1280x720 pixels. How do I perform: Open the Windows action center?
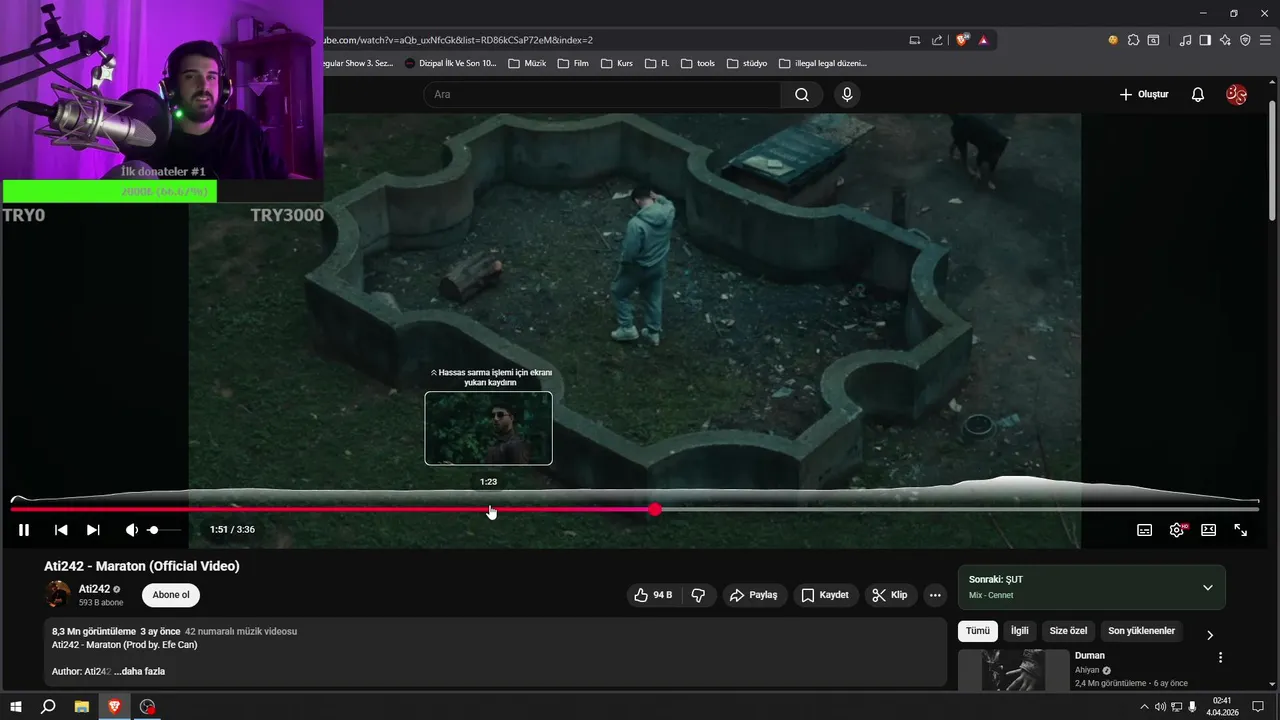click(1258, 706)
